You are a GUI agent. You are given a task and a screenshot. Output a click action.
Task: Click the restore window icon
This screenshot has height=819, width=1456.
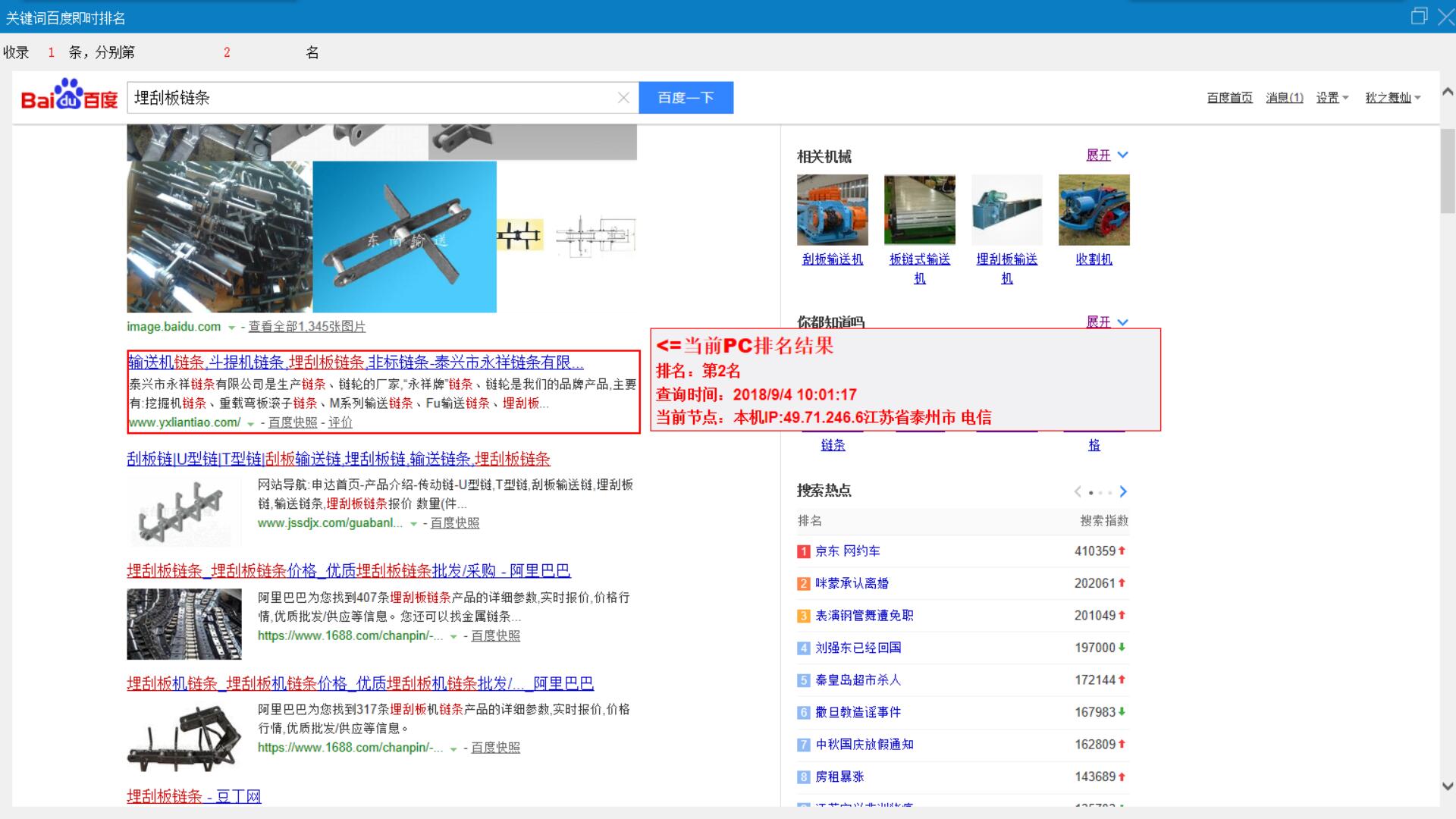click(x=1419, y=17)
